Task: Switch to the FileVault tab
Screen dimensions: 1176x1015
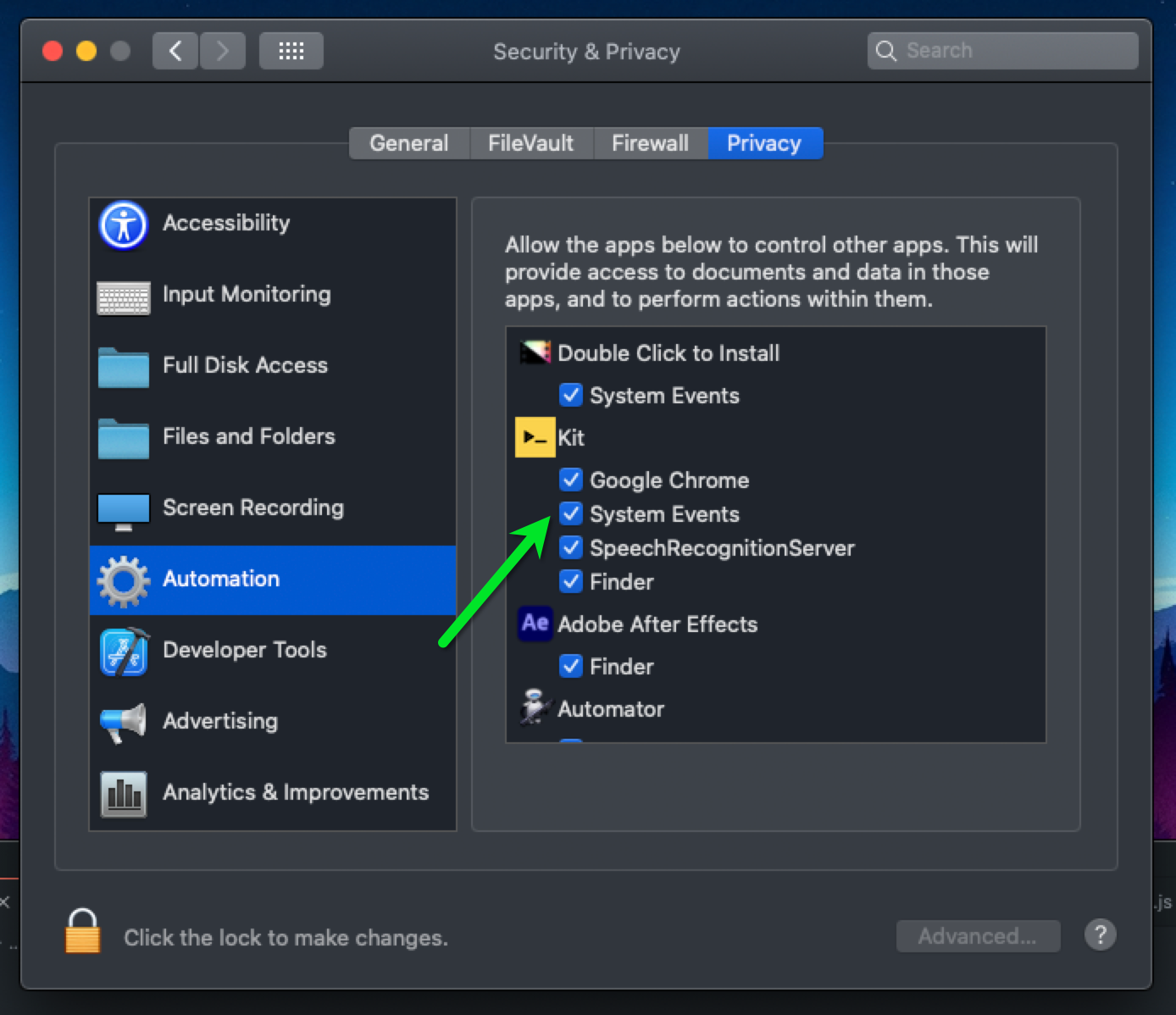Action: click(531, 143)
